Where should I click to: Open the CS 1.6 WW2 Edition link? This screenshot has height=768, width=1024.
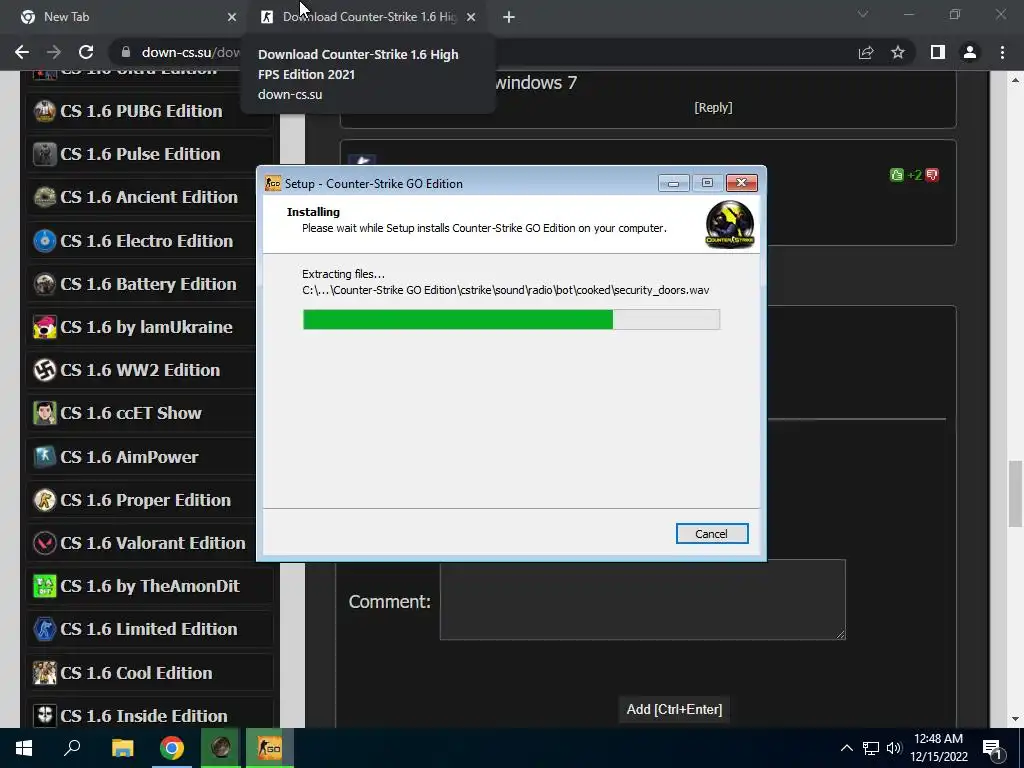tap(140, 370)
